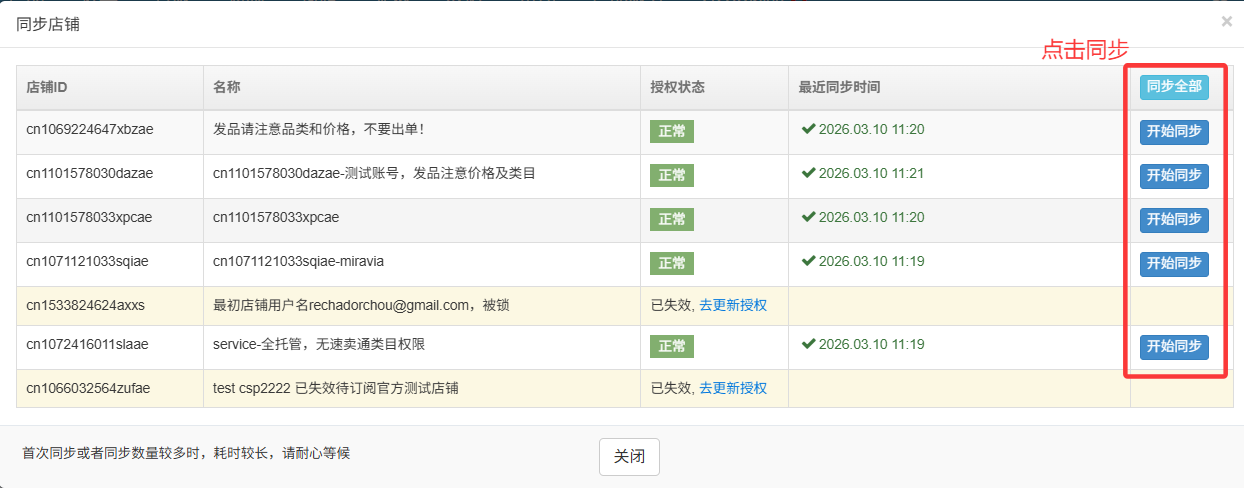Click the 同步全部 button

pyautogui.click(x=1174, y=87)
